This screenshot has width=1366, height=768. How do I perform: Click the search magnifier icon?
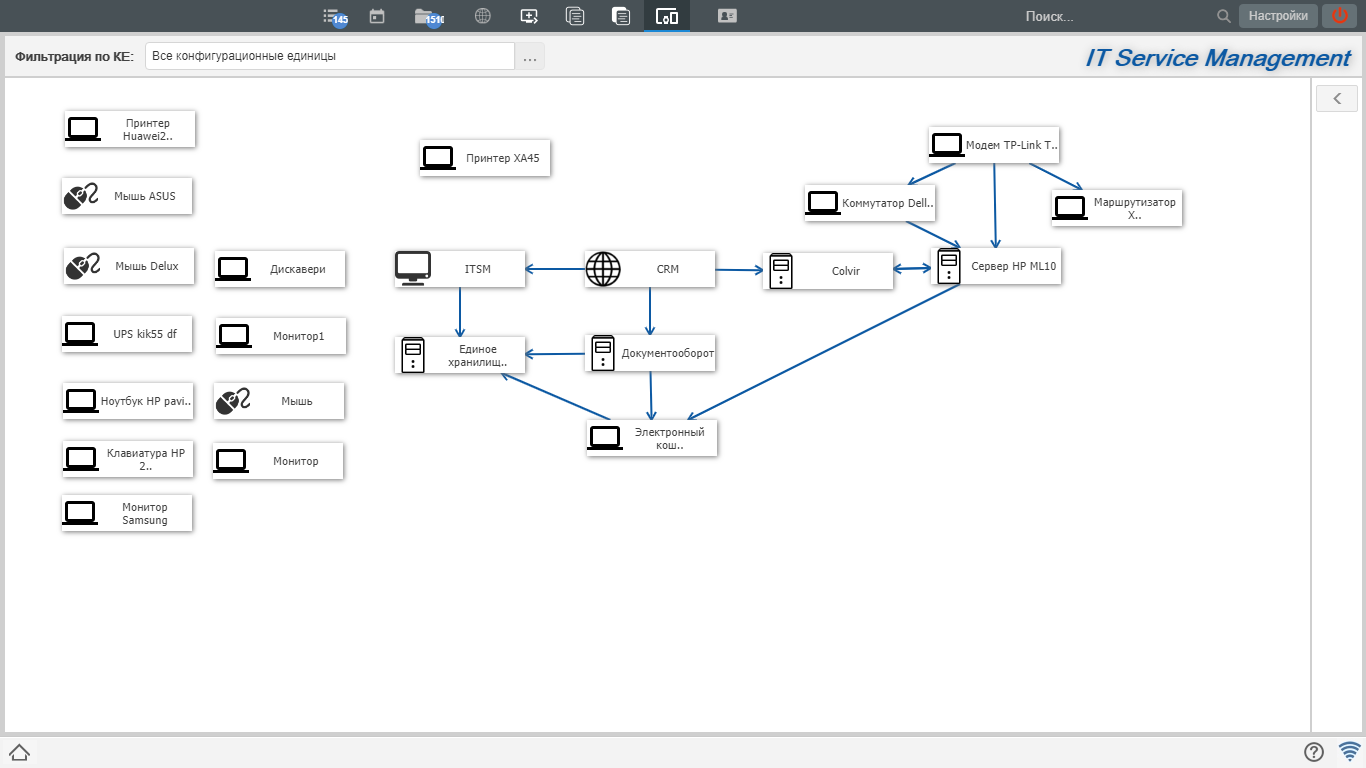1224,16
